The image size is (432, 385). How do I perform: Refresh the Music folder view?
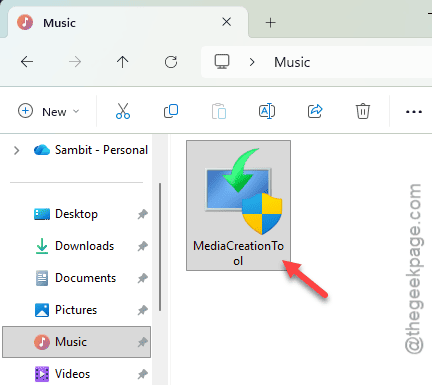coord(171,62)
